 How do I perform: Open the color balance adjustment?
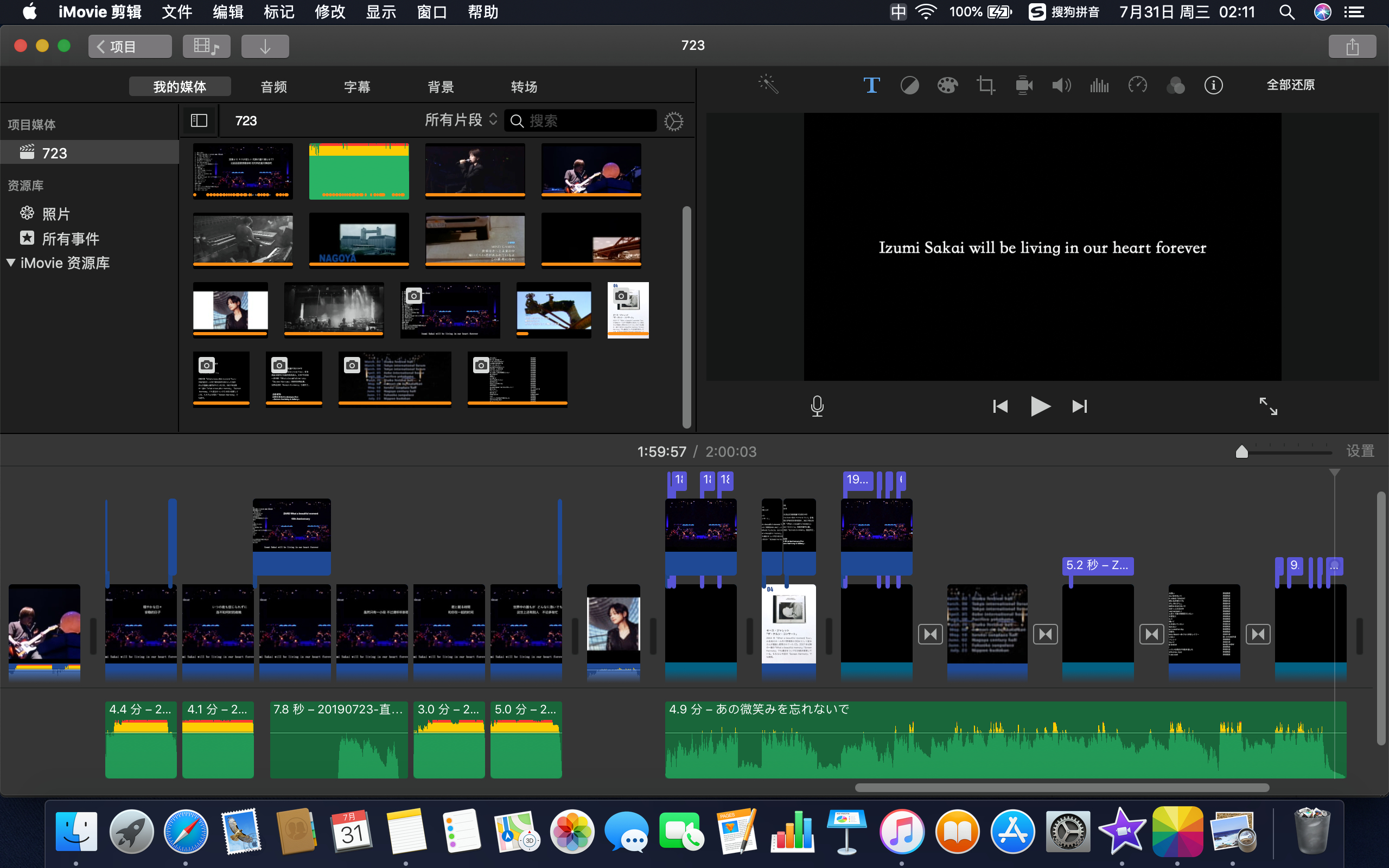[909, 86]
